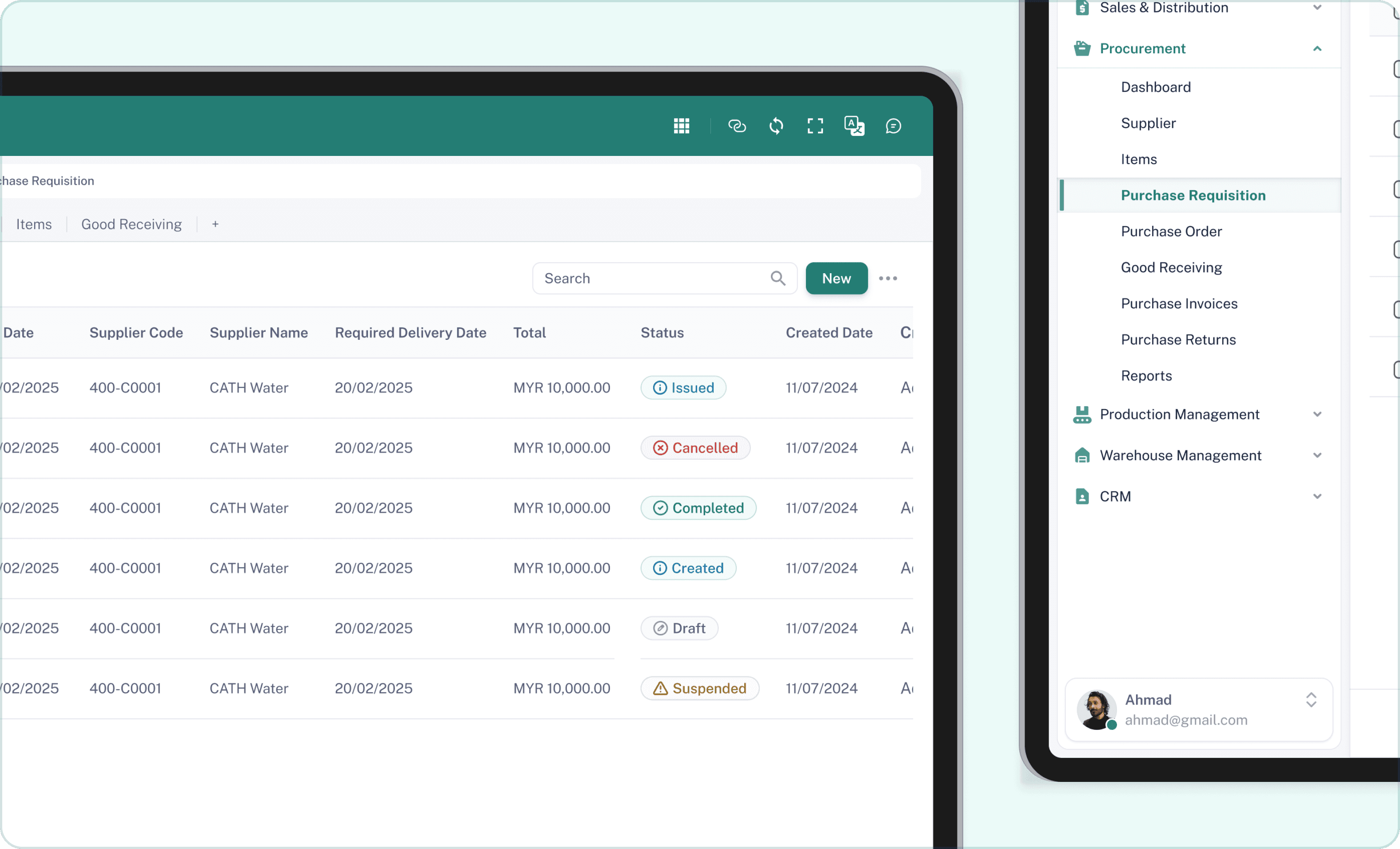Image resolution: width=1400 pixels, height=849 pixels.
Task: Open the language translate icon
Action: coord(854,126)
